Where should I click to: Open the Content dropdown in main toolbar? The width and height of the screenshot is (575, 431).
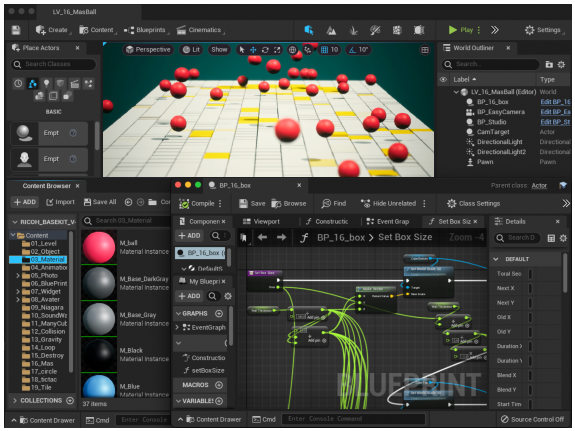(x=97, y=30)
